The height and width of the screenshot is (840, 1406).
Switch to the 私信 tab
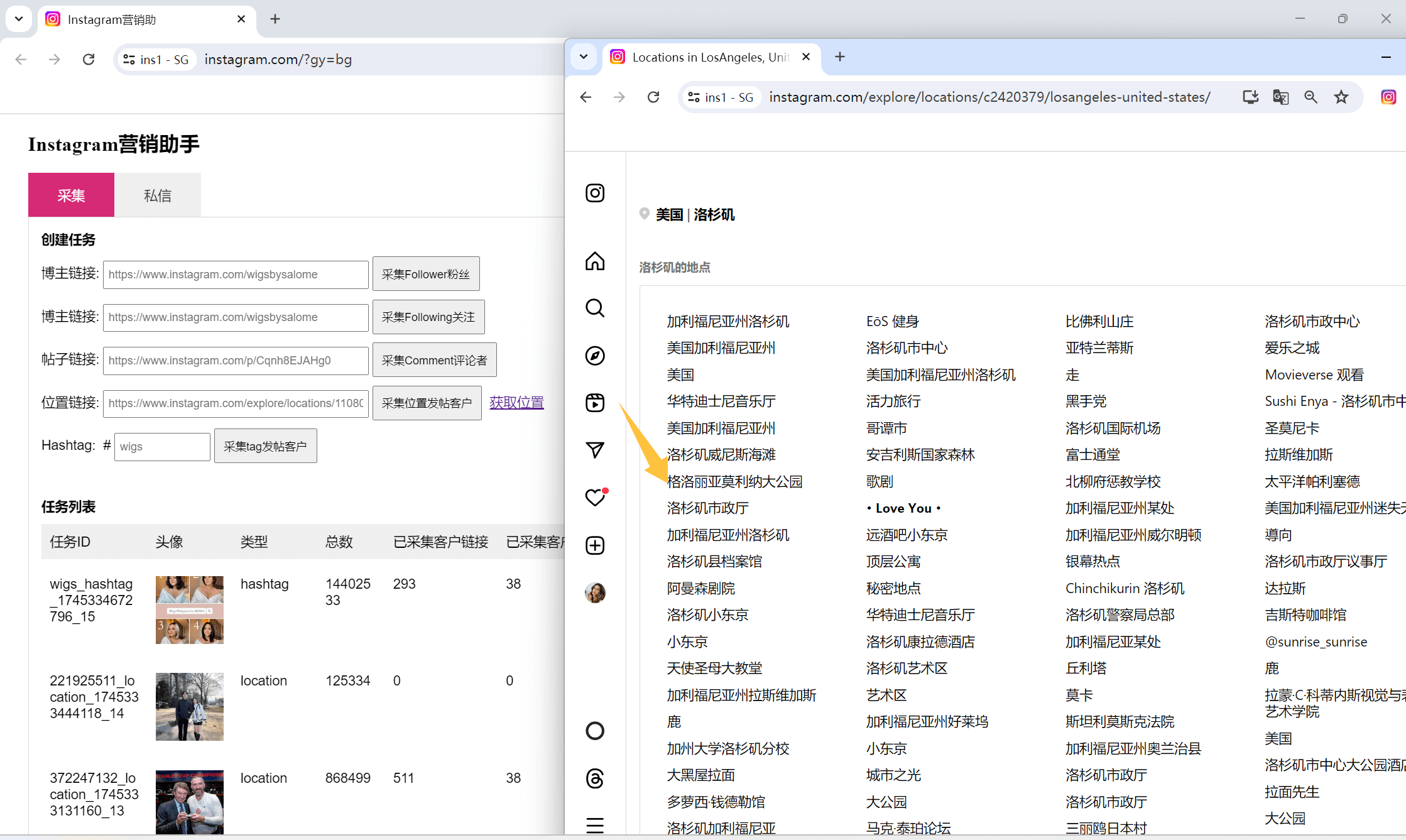pos(158,195)
